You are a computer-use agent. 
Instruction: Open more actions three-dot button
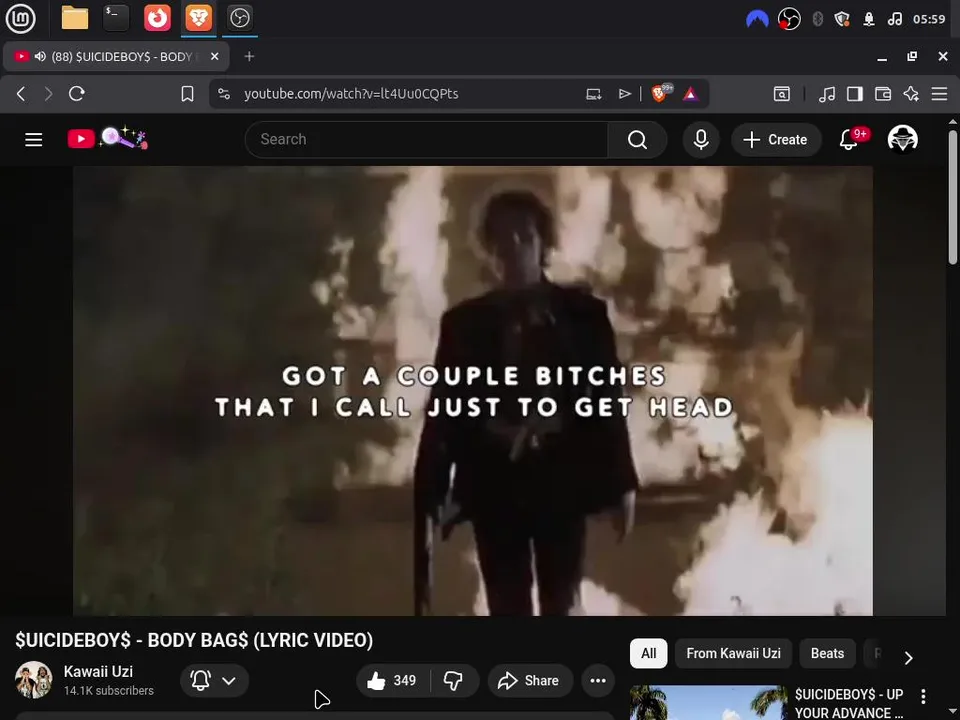598,680
